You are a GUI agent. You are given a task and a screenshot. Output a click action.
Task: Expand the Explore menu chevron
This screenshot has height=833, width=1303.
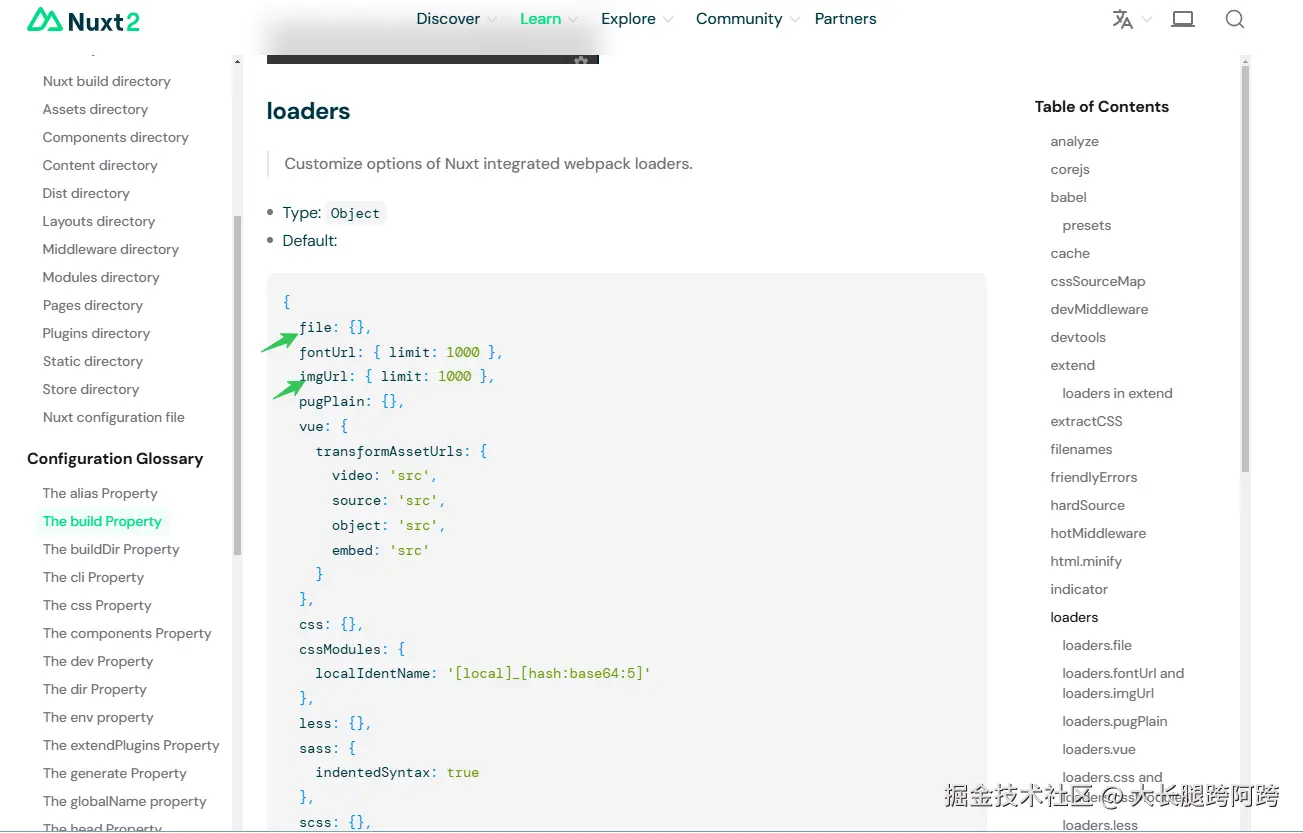[668, 19]
